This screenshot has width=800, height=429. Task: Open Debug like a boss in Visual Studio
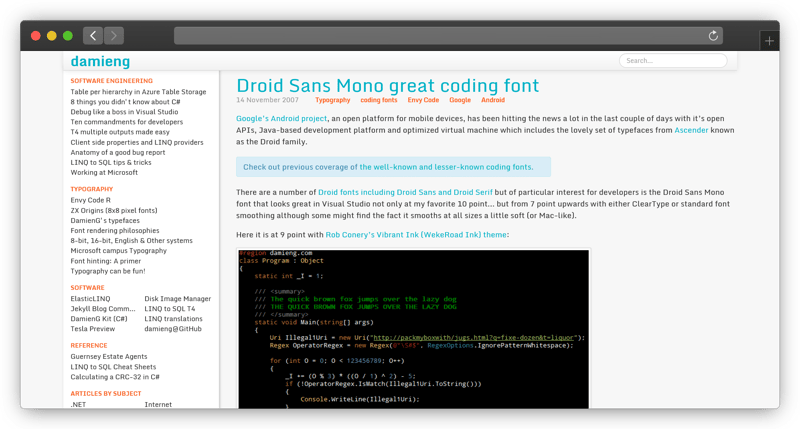124,112
